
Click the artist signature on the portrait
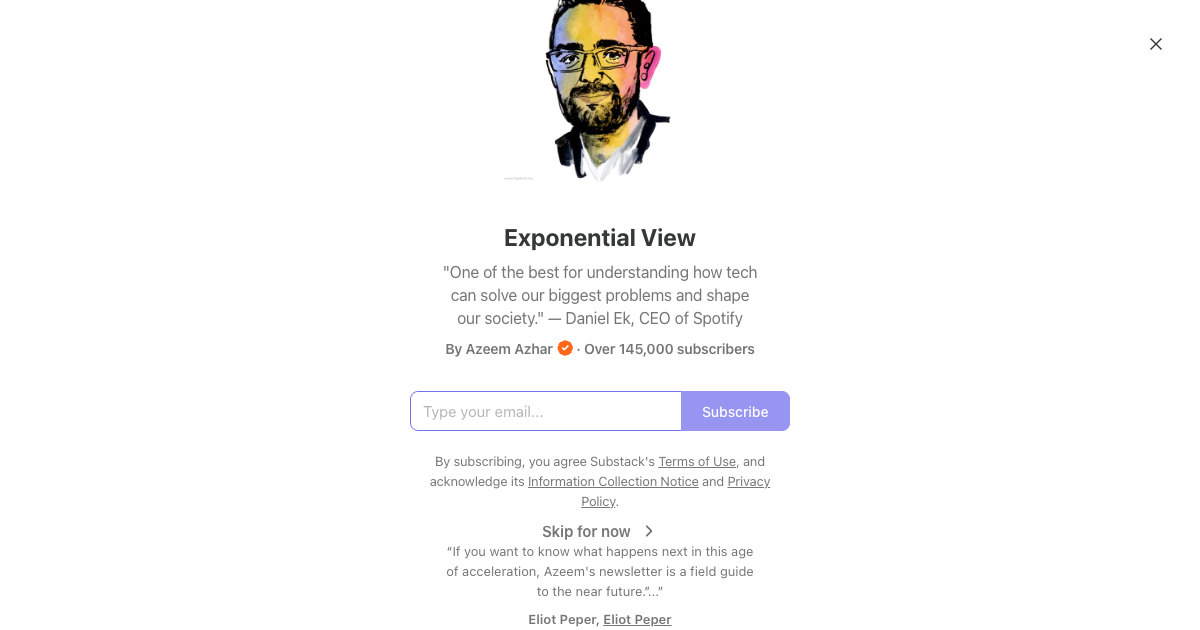click(x=517, y=177)
